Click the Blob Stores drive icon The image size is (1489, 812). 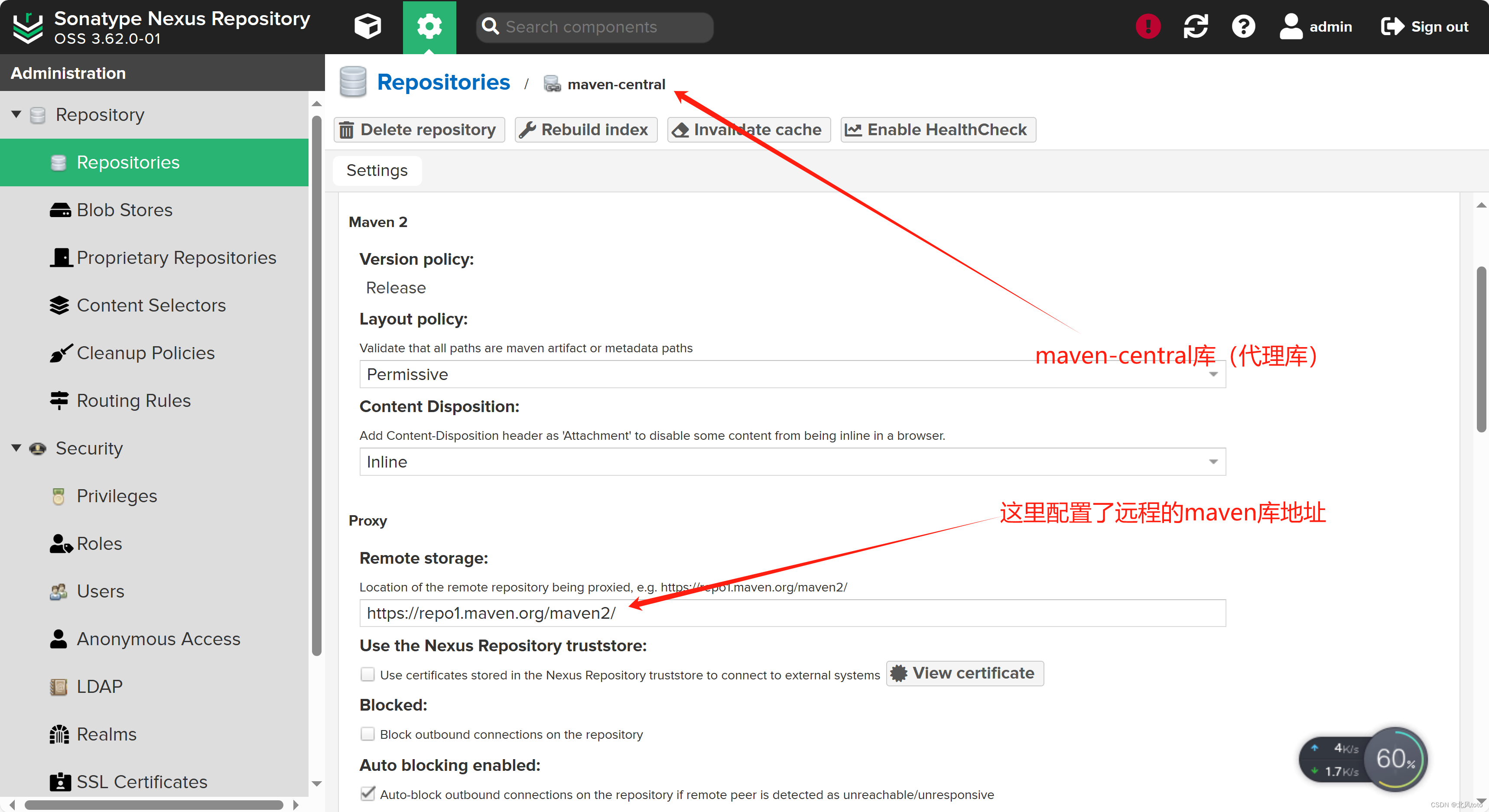(x=60, y=211)
